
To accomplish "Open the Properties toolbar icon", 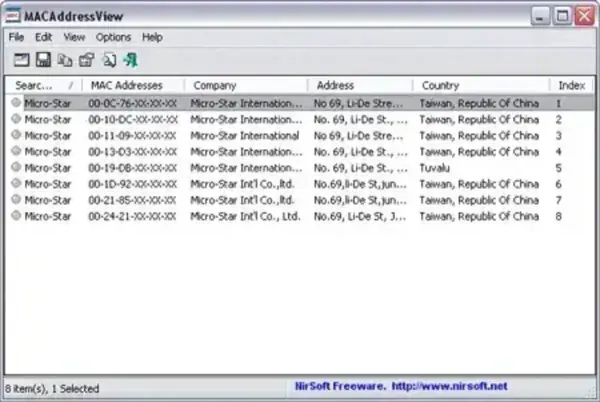I will pyautogui.click(x=87, y=60).
